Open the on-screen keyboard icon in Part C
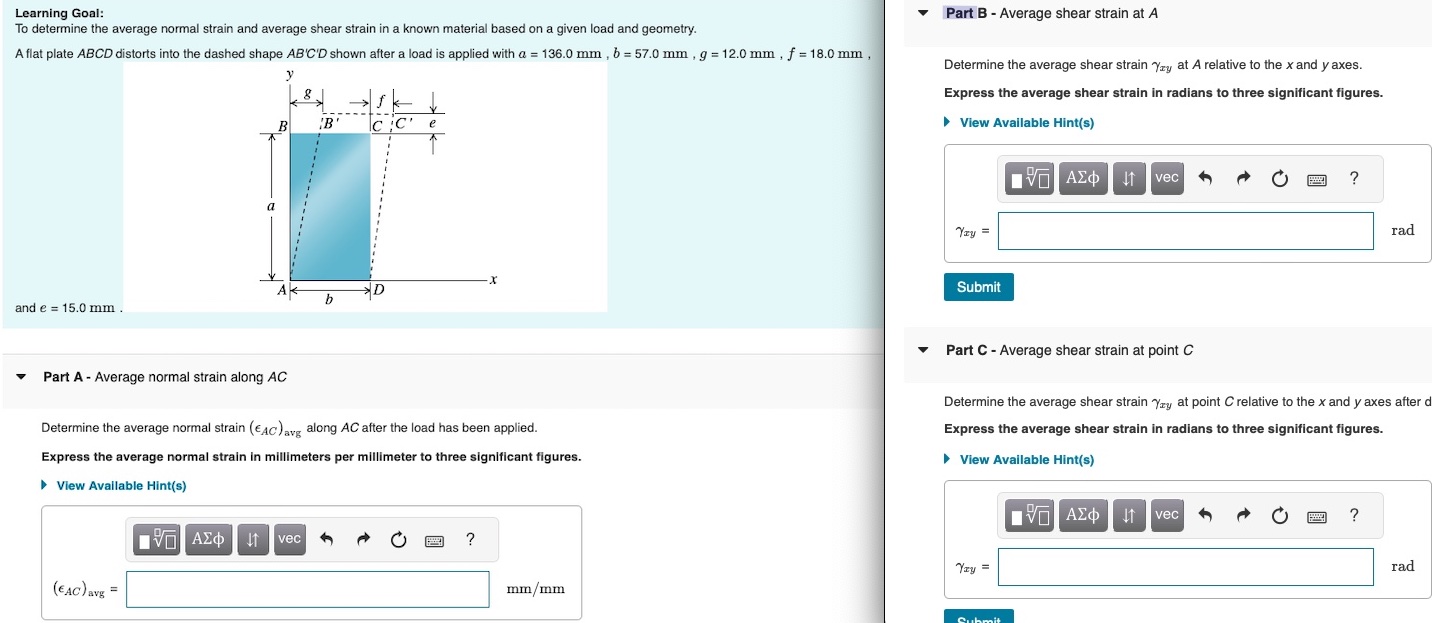The height and width of the screenshot is (623, 1432). [1314, 515]
